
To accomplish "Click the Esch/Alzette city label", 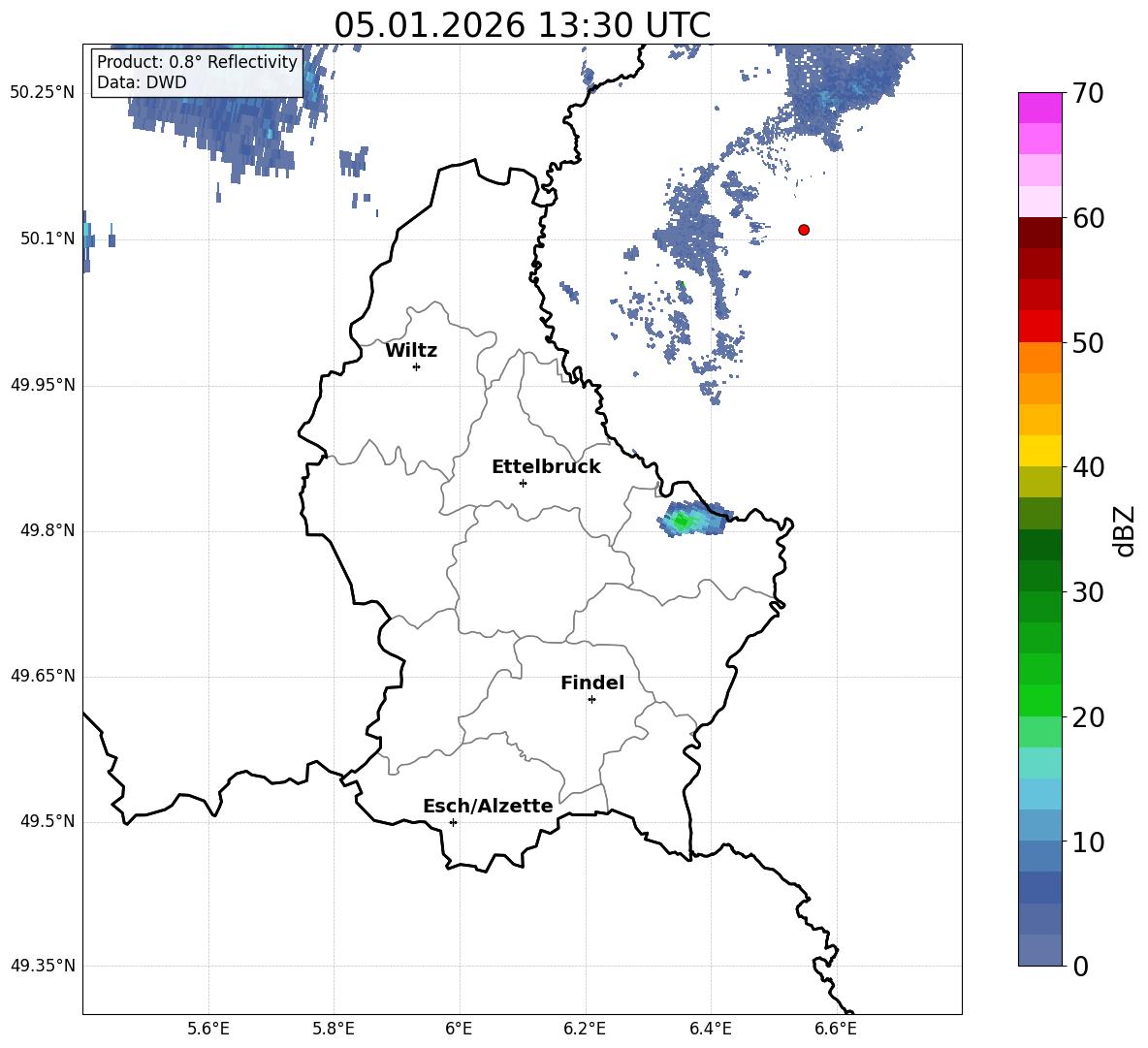I will (488, 806).
